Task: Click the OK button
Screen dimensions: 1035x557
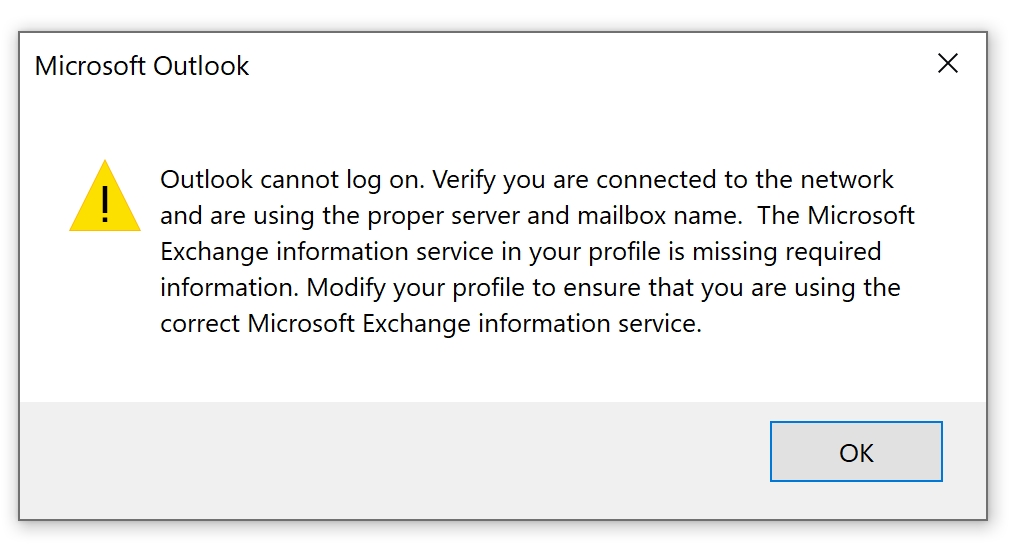Action: point(855,452)
